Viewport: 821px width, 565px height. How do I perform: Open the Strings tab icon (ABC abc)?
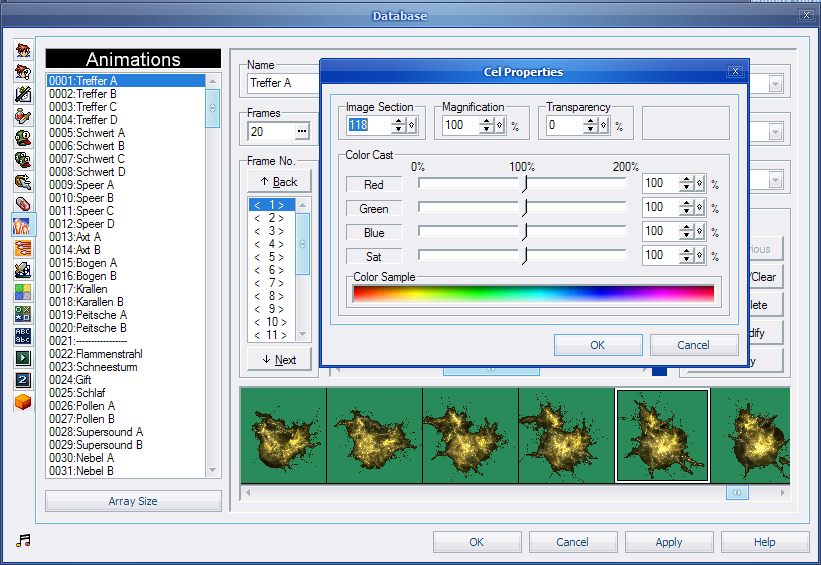(23, 335)
